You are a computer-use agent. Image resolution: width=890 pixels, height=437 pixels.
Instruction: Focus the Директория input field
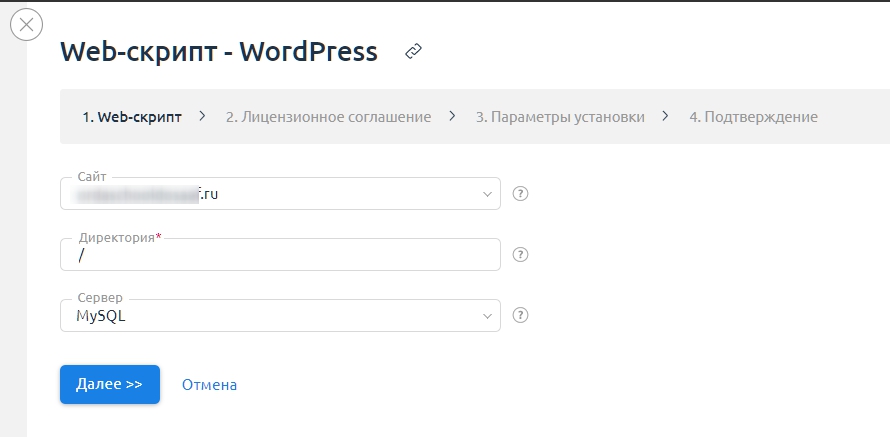(280, 254)
